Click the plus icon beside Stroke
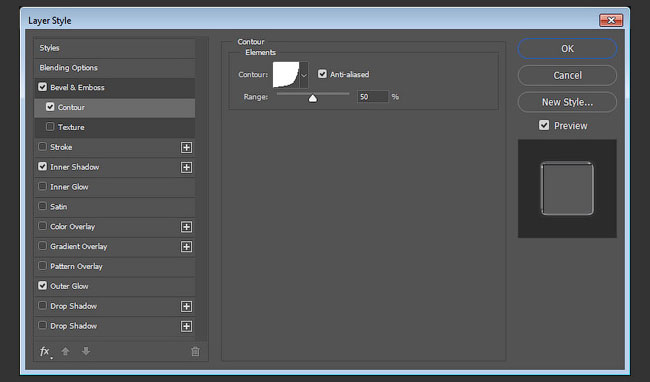This screenshot has width=650, height=382. [x=186, y=147]
